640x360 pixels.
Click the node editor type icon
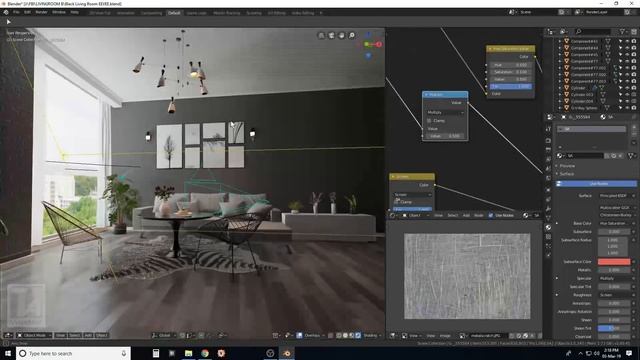pos(393,215)
